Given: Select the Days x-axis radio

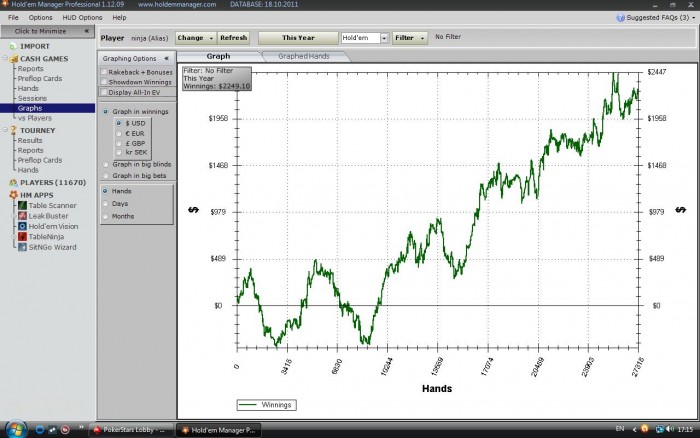Looking at the screenshot, I should click(106, 204).
